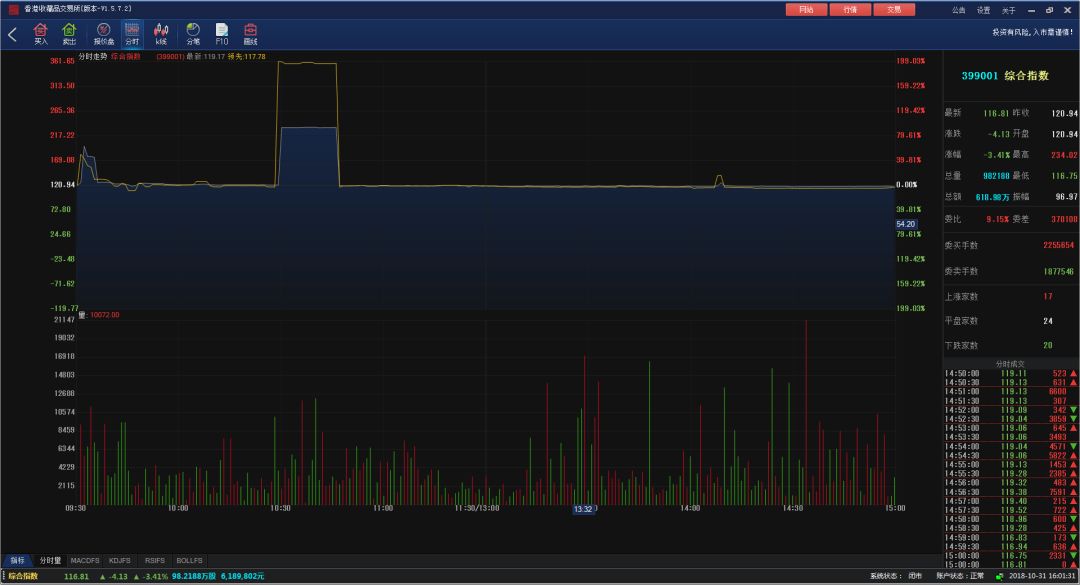This screenshot has width=1080, height=585.
Task: Select the 14:56:30 trade row
Action: point(1010,492)
